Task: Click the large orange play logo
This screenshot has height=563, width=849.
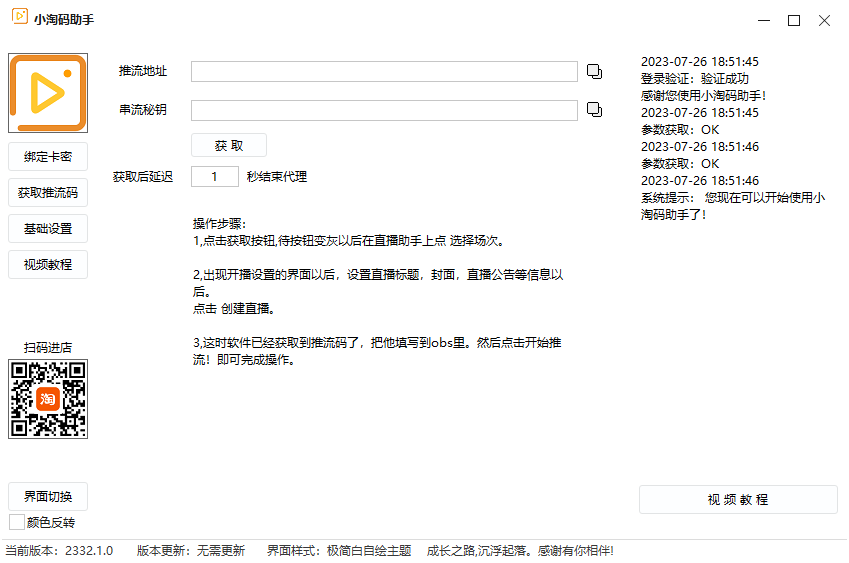Action: click(48, 94)
